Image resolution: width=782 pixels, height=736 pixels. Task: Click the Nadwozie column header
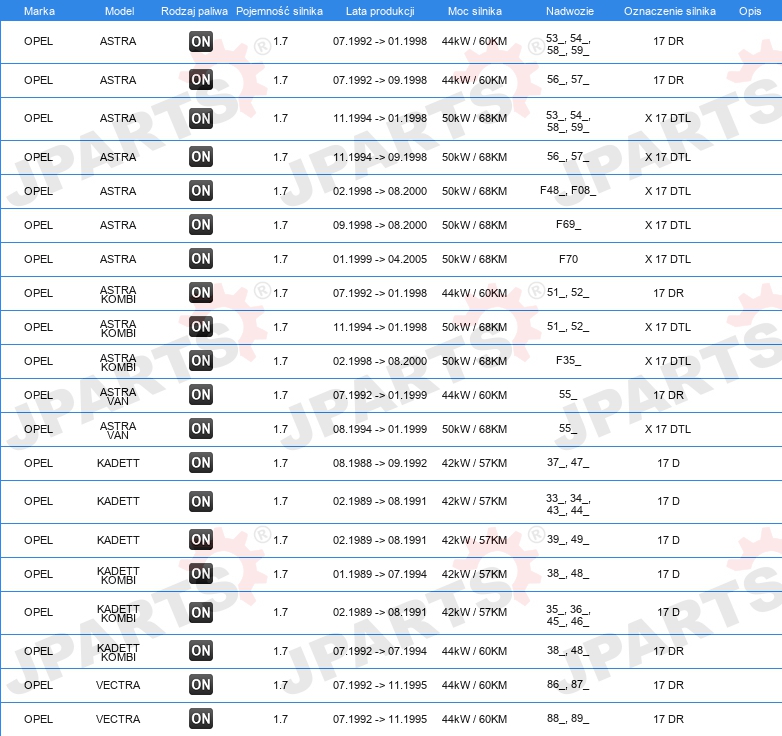(x=570, y=11)
